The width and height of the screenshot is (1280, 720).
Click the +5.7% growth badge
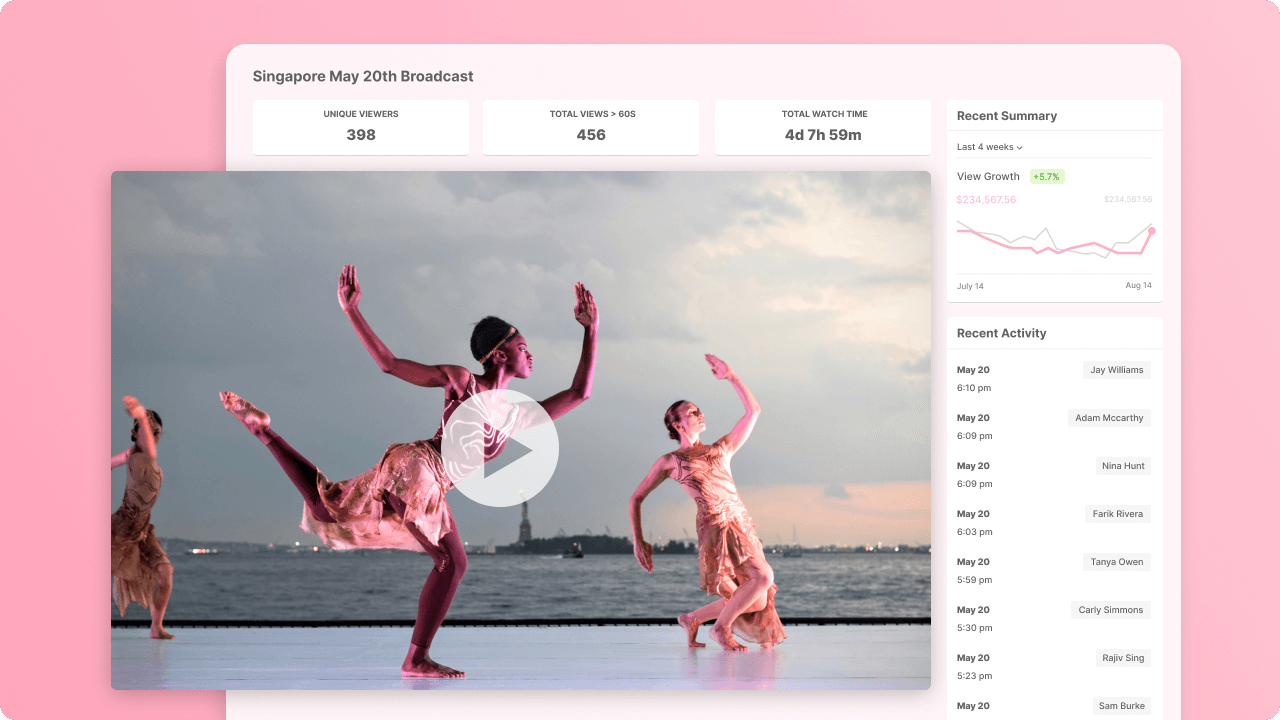click(1047, 177)
